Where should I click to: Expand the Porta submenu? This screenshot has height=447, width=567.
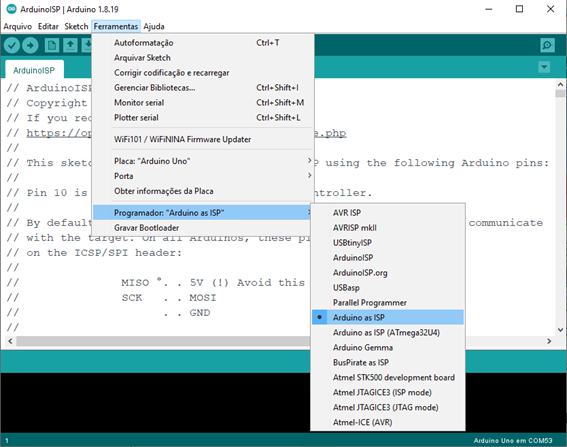[202, 176]
